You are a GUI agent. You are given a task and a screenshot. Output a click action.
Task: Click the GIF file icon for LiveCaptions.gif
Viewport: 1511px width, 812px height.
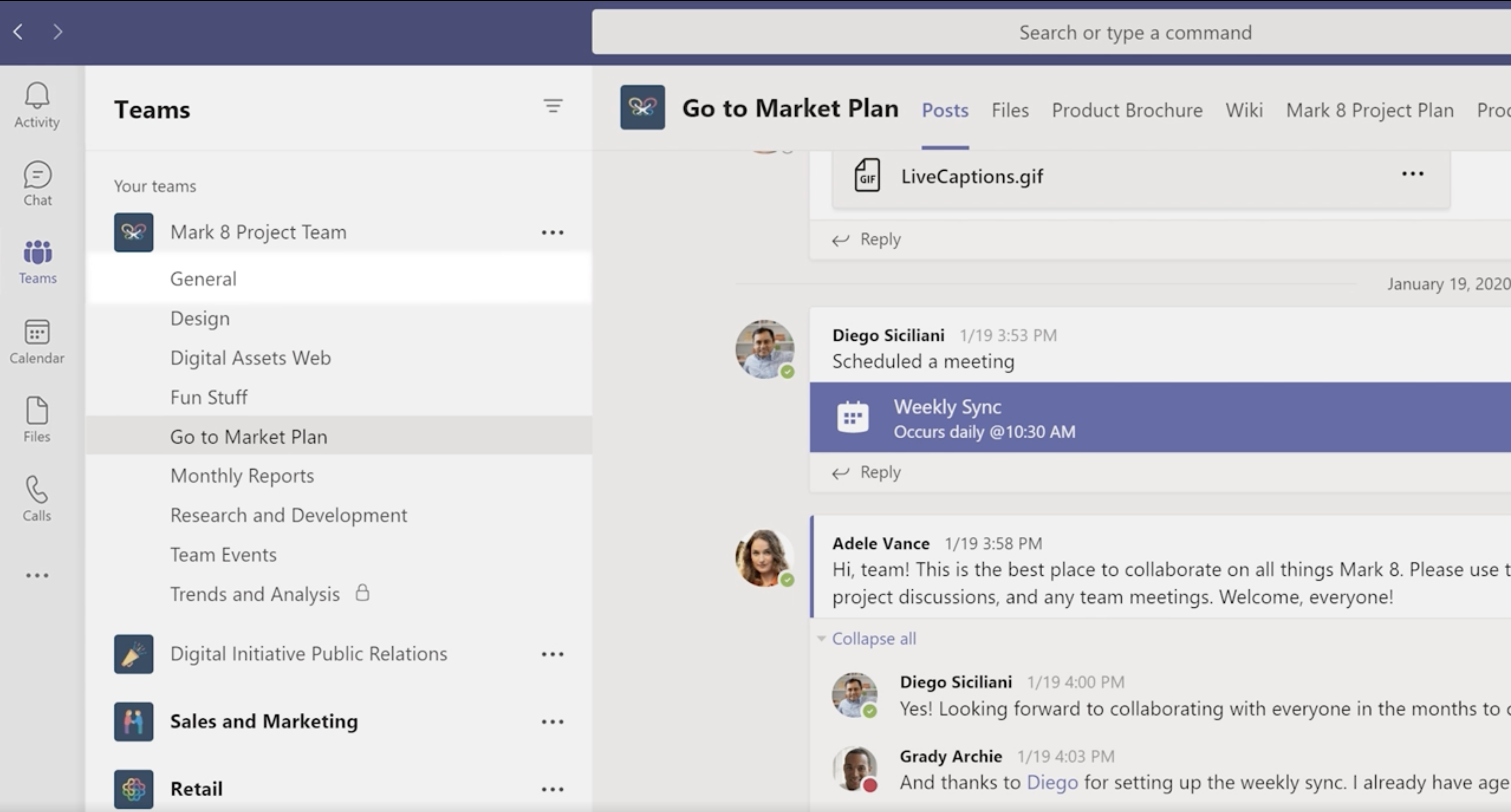coord(867,175)
